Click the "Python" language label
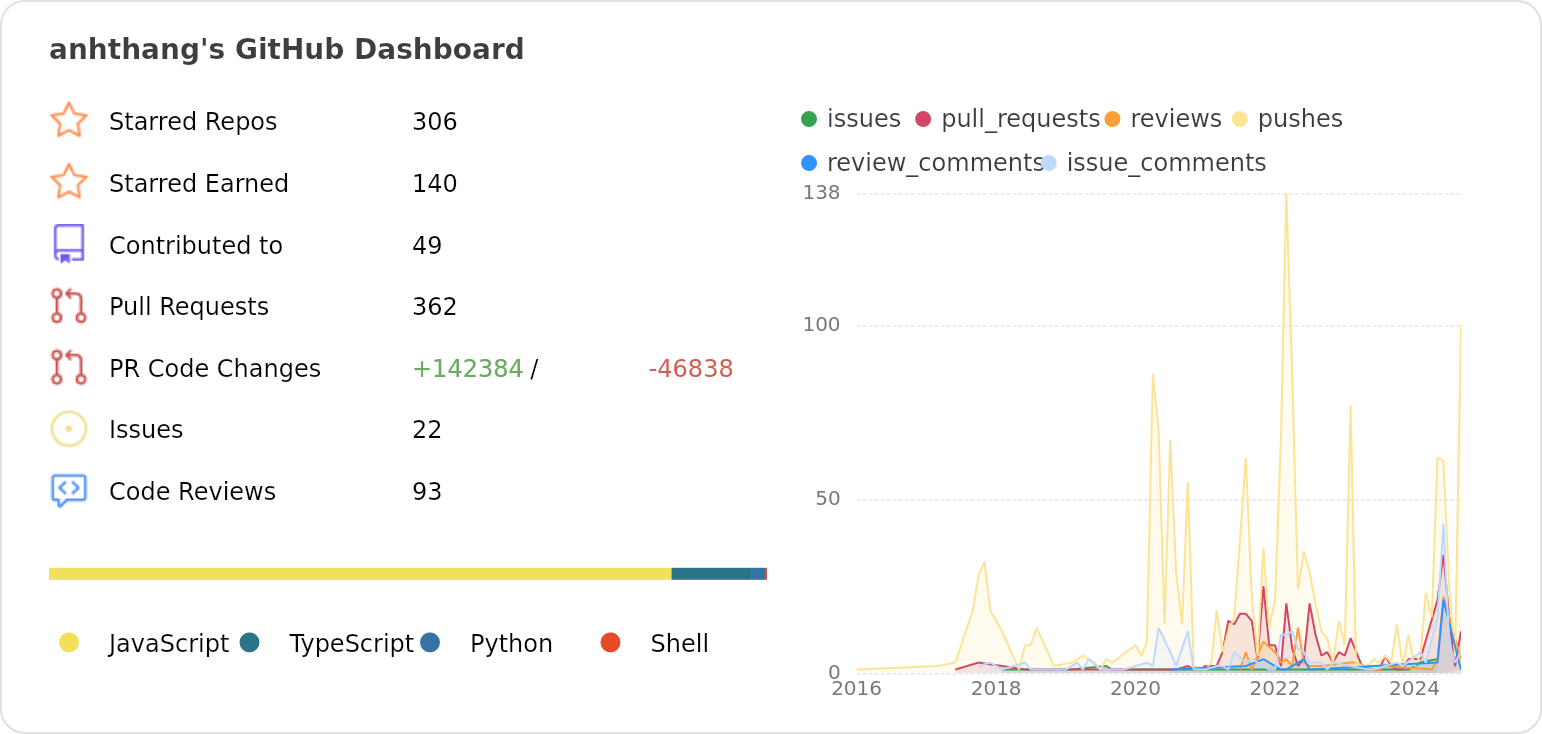The width and height of the screenshot is (1542, 734). click(x=511, y=644)
